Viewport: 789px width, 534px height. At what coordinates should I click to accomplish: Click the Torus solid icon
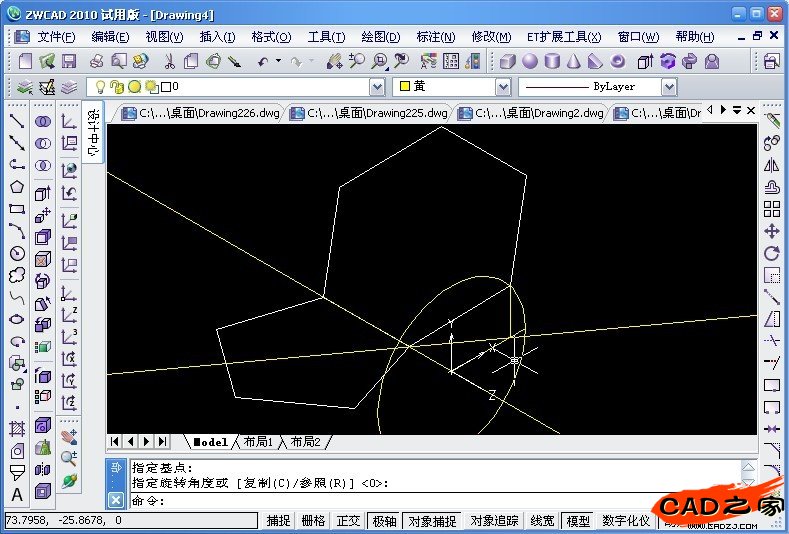coord(617,61)
